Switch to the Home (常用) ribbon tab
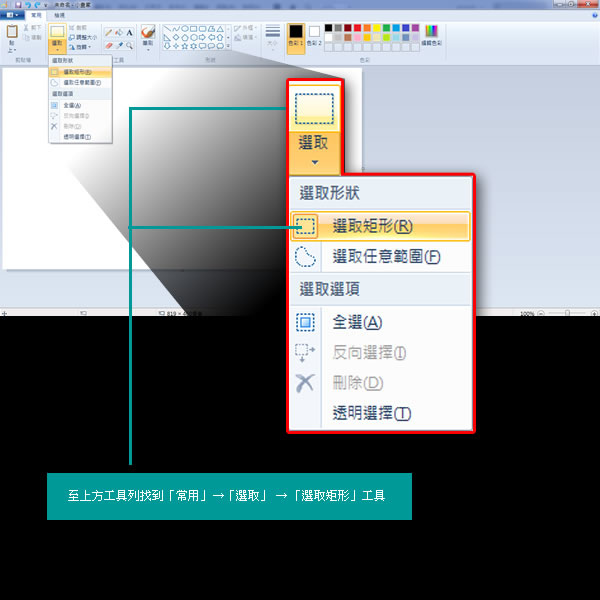The height and width of the screenshot is (600, 600). tap(36, 15)
